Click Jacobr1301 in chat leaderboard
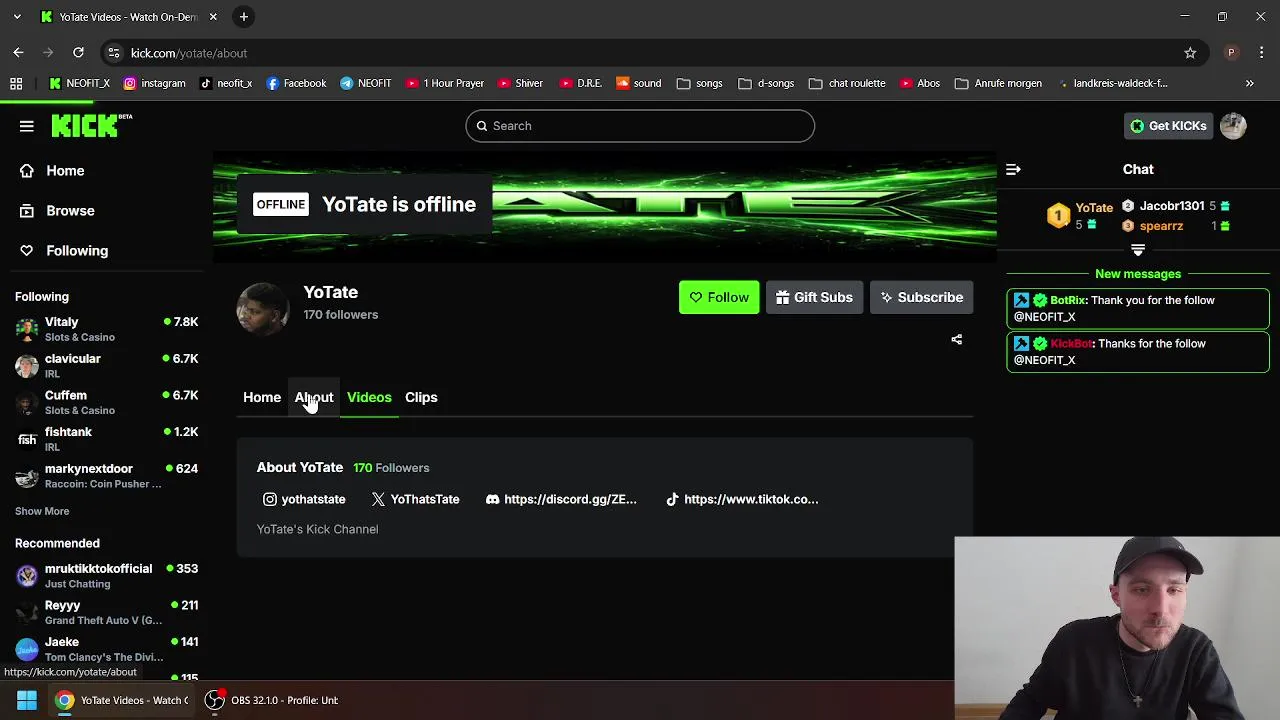 [x=1172, y=206]
